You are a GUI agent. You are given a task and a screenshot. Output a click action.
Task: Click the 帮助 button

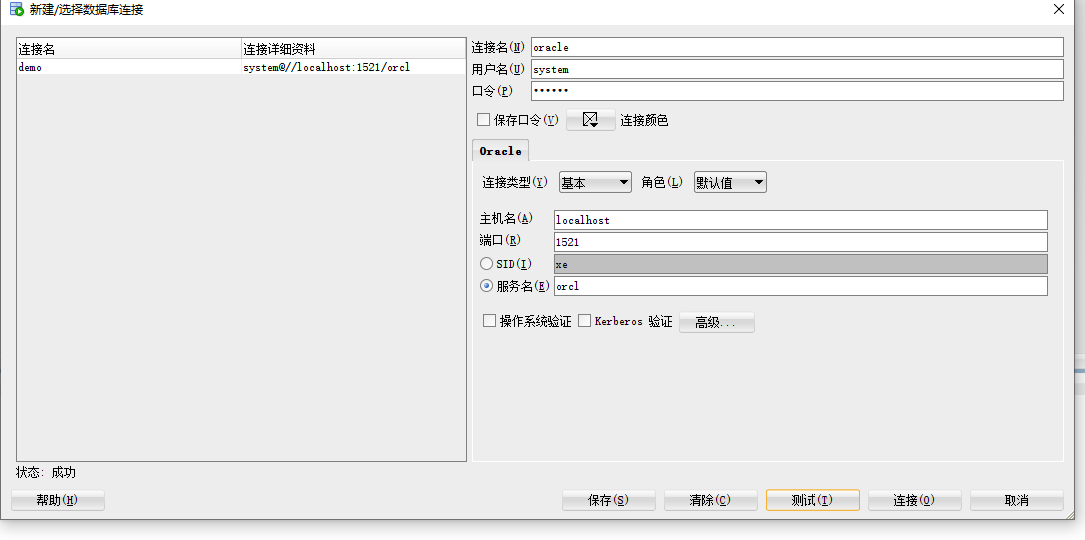point(57,500)
